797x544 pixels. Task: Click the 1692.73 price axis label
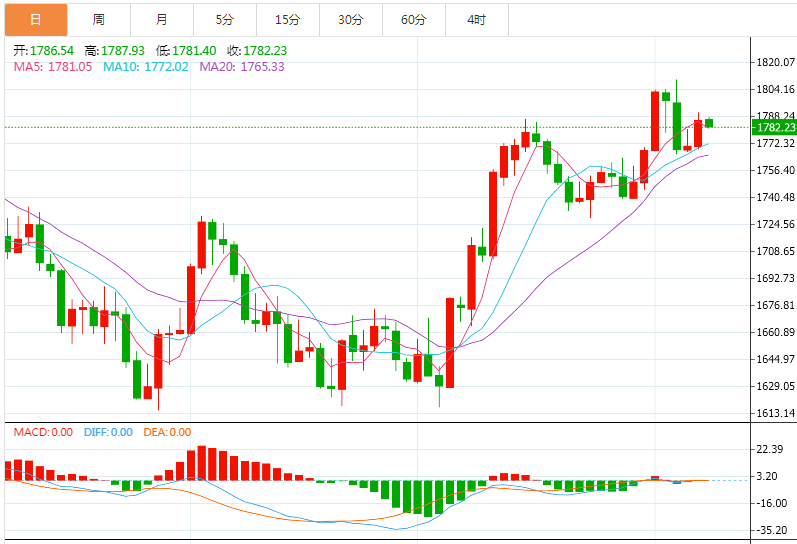(x=776, y=278)
